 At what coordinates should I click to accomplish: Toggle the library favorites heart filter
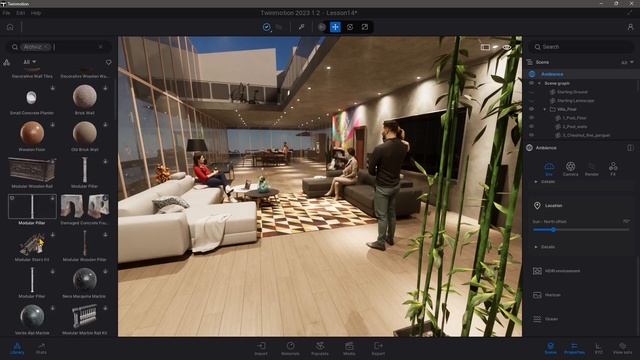click(109, 62)
